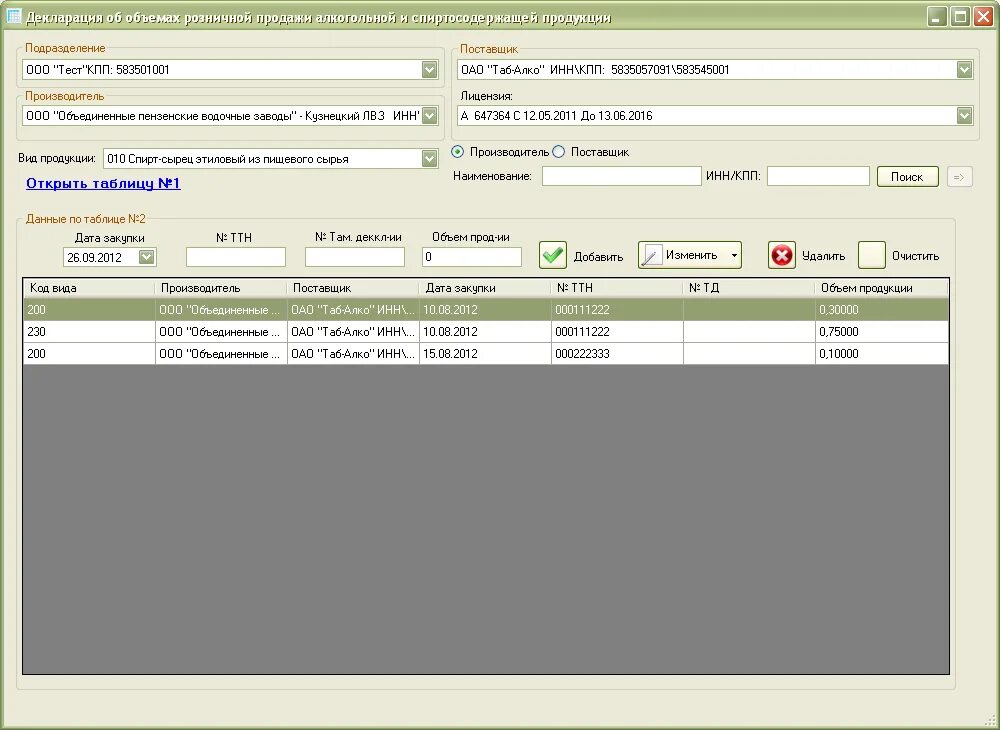Image resolution: width=1000 pixels, height=730 pixels.
Task: Click the ИНН/КПП input field
Action: (x=818, y=176)
